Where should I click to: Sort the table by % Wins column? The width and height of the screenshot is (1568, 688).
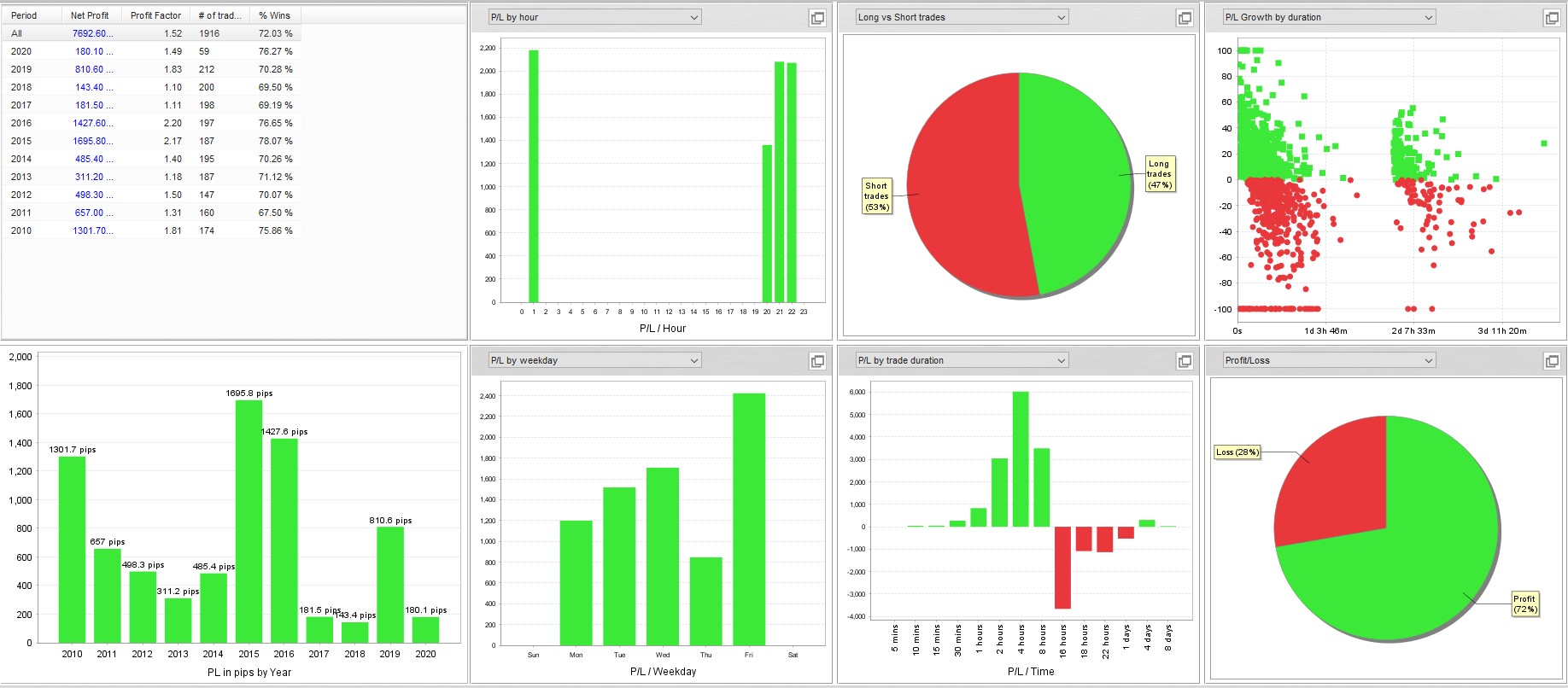pos(274,15)
